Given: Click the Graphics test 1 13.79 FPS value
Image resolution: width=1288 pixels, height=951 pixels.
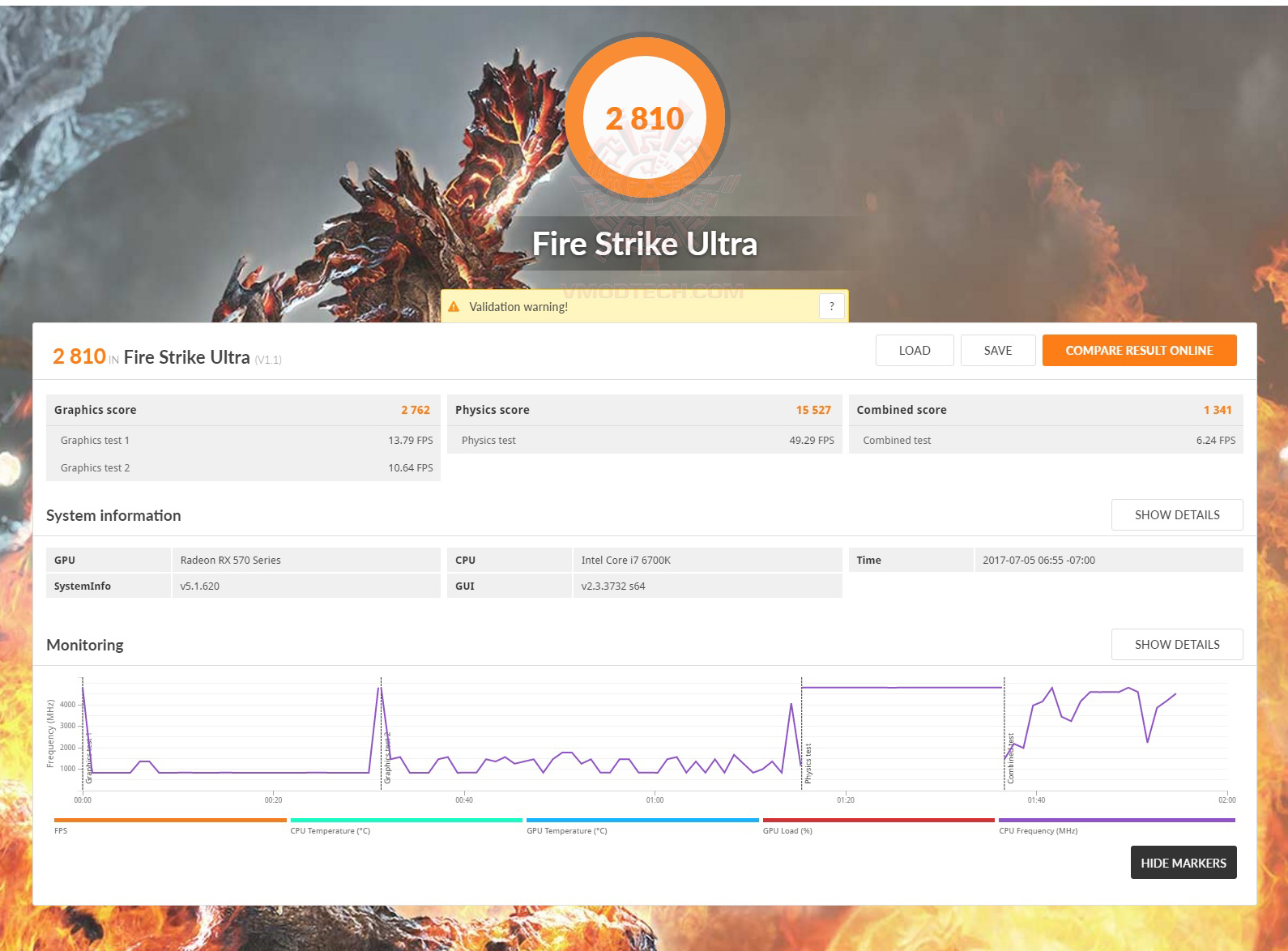Looking at the screenshot, I should tap(411, 441).
